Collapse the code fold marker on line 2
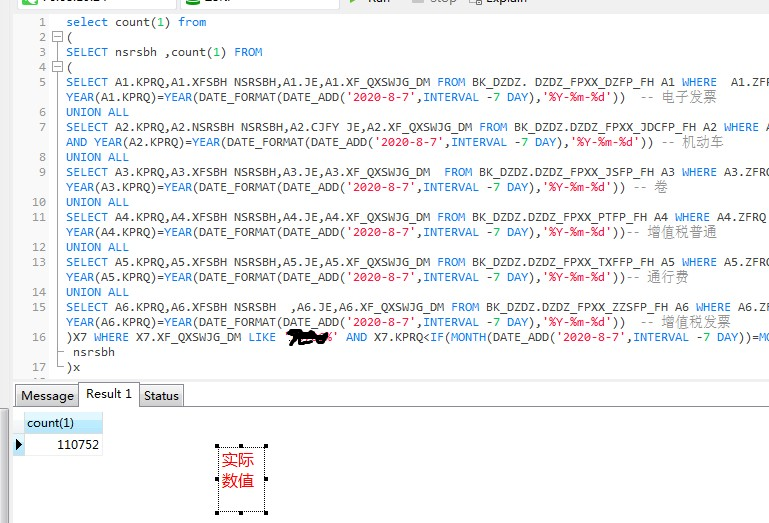 pyautogui.click(x=56, y=37)
